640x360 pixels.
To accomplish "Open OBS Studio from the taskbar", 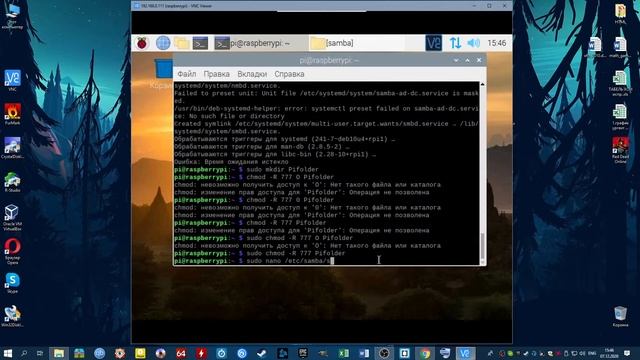I will 384,353.
